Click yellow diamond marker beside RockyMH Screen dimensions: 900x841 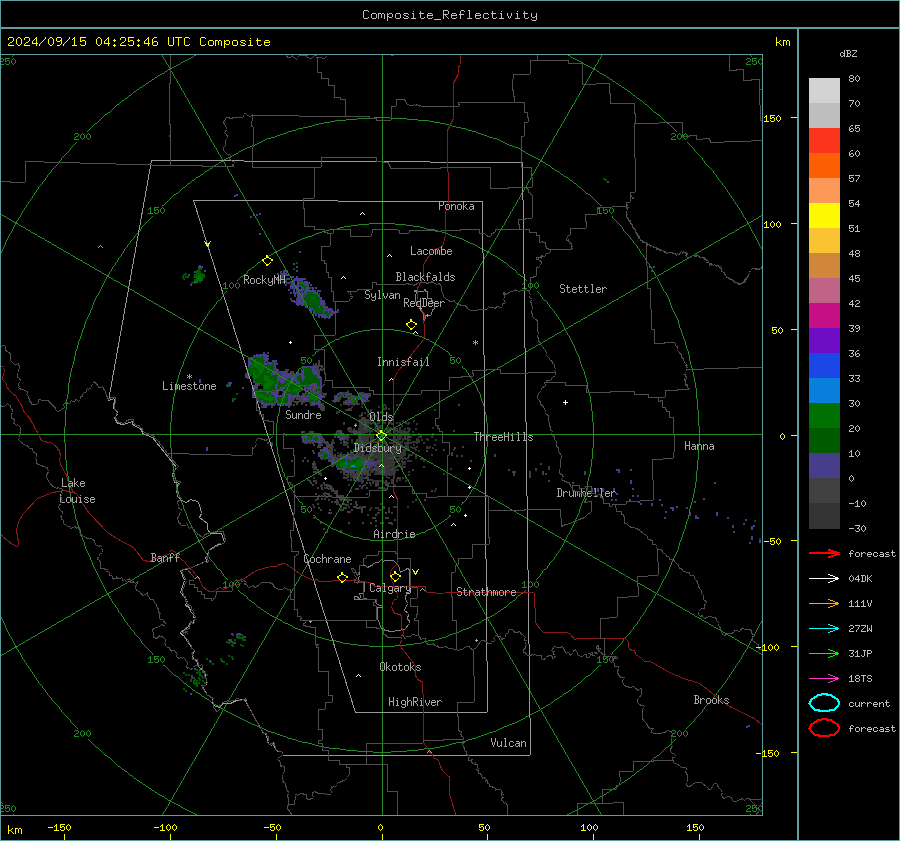click(267, 261)
